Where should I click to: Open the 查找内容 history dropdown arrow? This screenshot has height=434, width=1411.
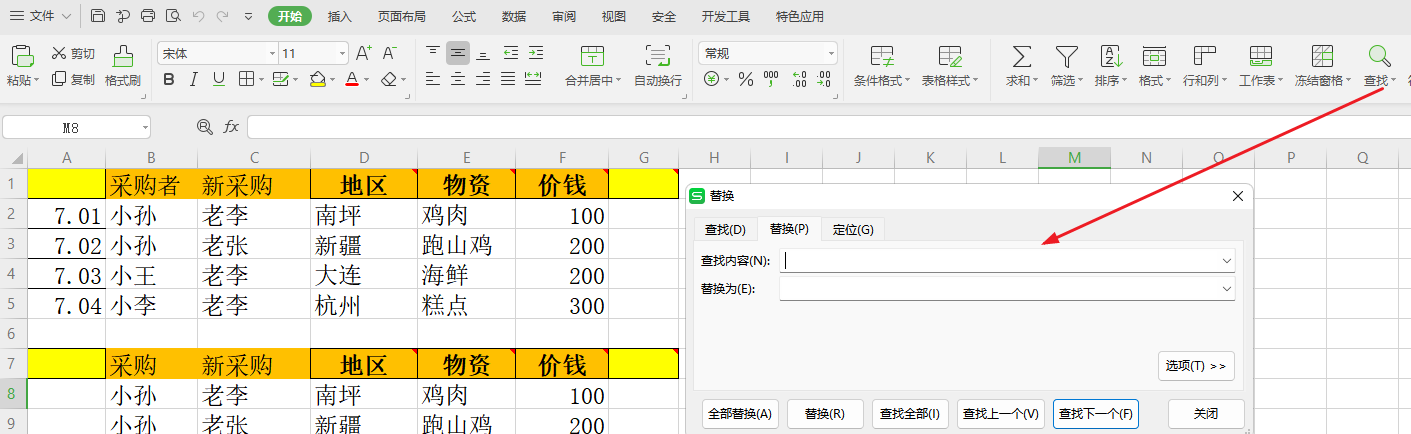[x=1227, y=260]
